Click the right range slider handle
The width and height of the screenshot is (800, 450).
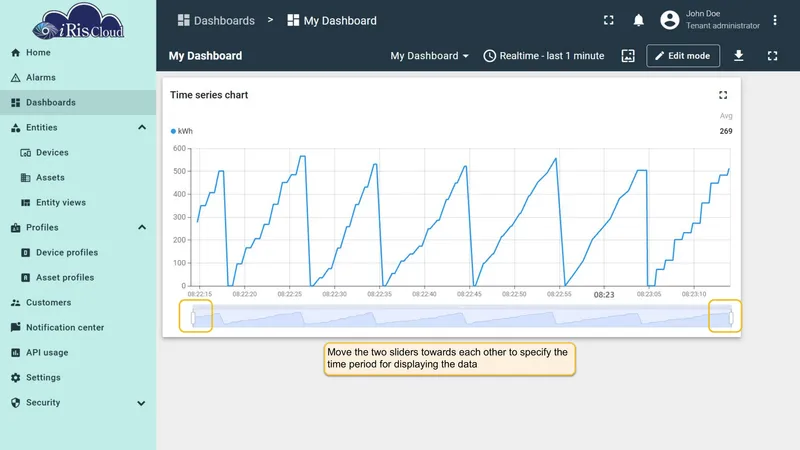(731, 318)
